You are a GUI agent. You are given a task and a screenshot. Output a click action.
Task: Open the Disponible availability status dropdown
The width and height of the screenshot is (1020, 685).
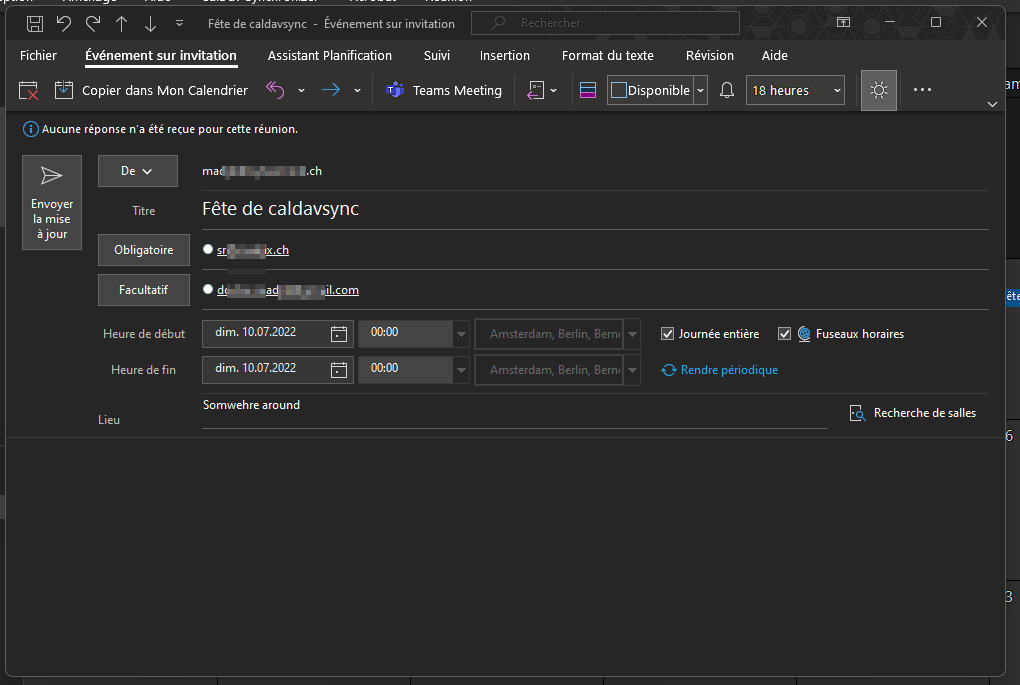click(x=700, y=90)
